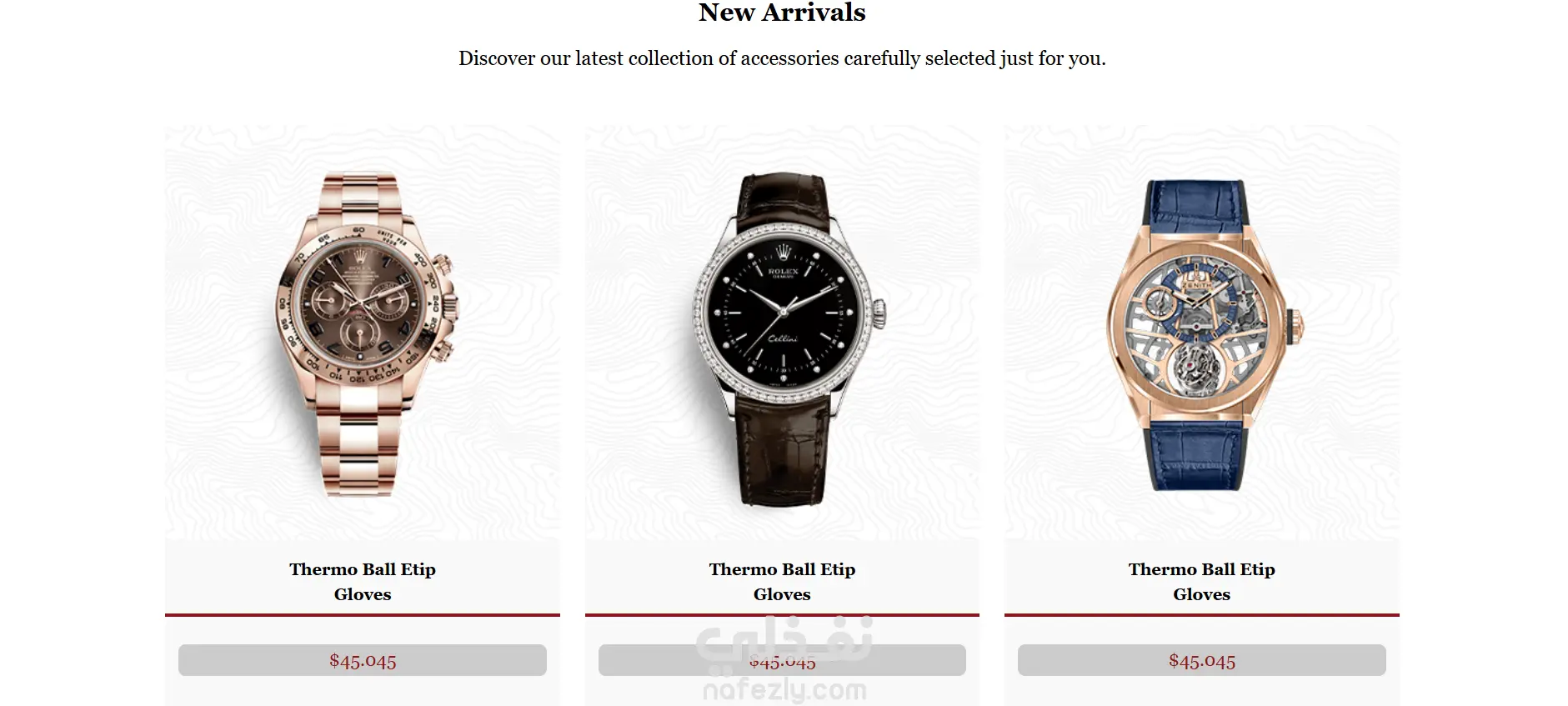
Task: Click the $45.045 price button of third product
Action: [1201, 660]
